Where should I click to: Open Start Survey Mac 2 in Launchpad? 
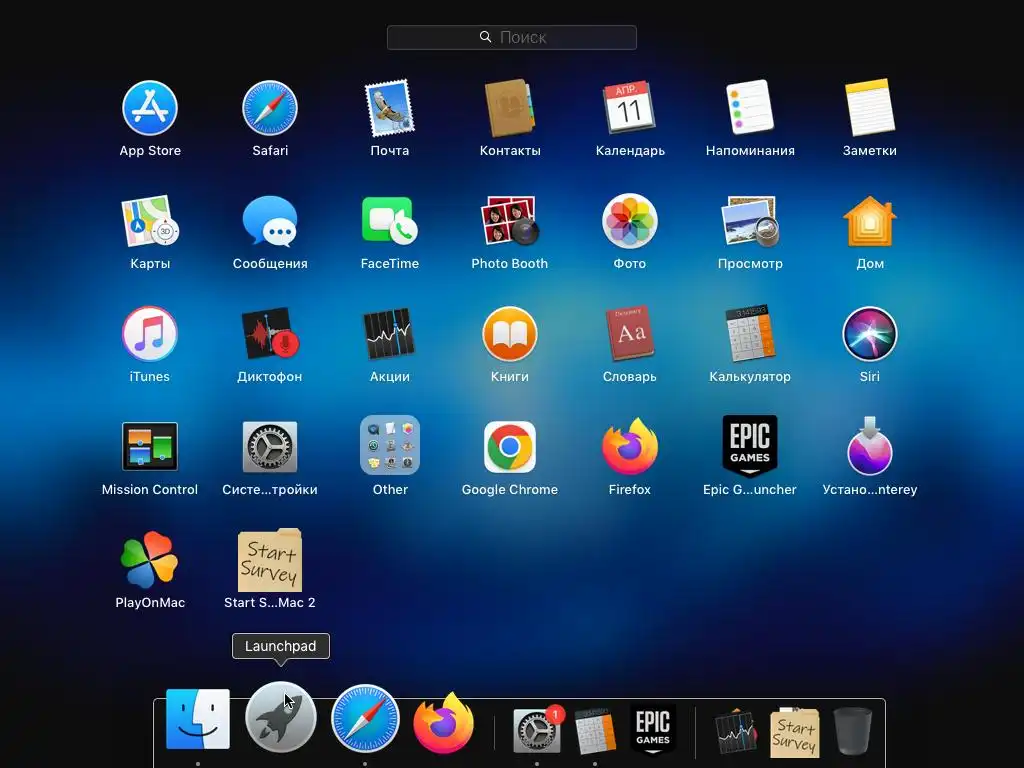tap(270, 560)
